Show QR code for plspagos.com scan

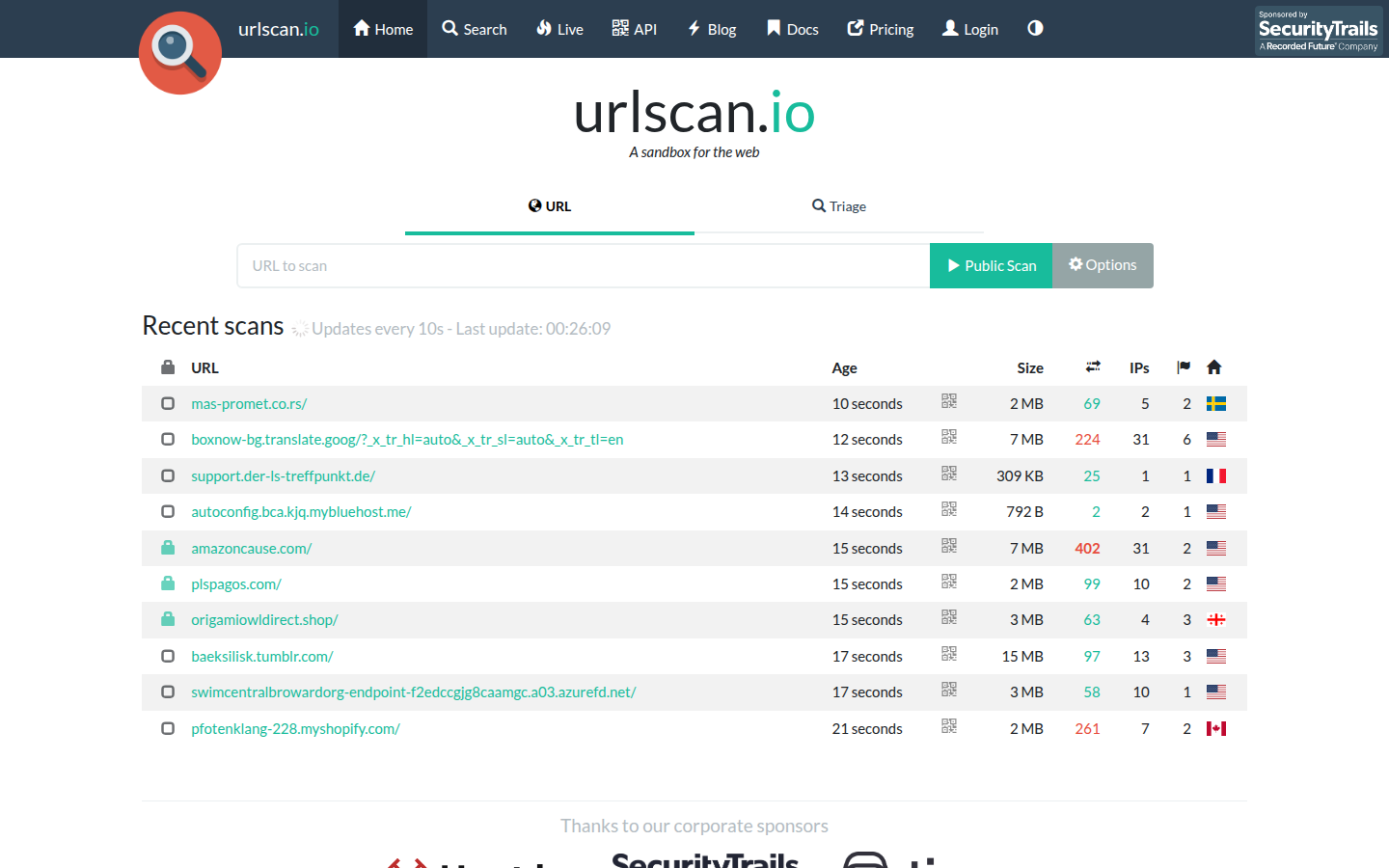click(x=949, y=582)
